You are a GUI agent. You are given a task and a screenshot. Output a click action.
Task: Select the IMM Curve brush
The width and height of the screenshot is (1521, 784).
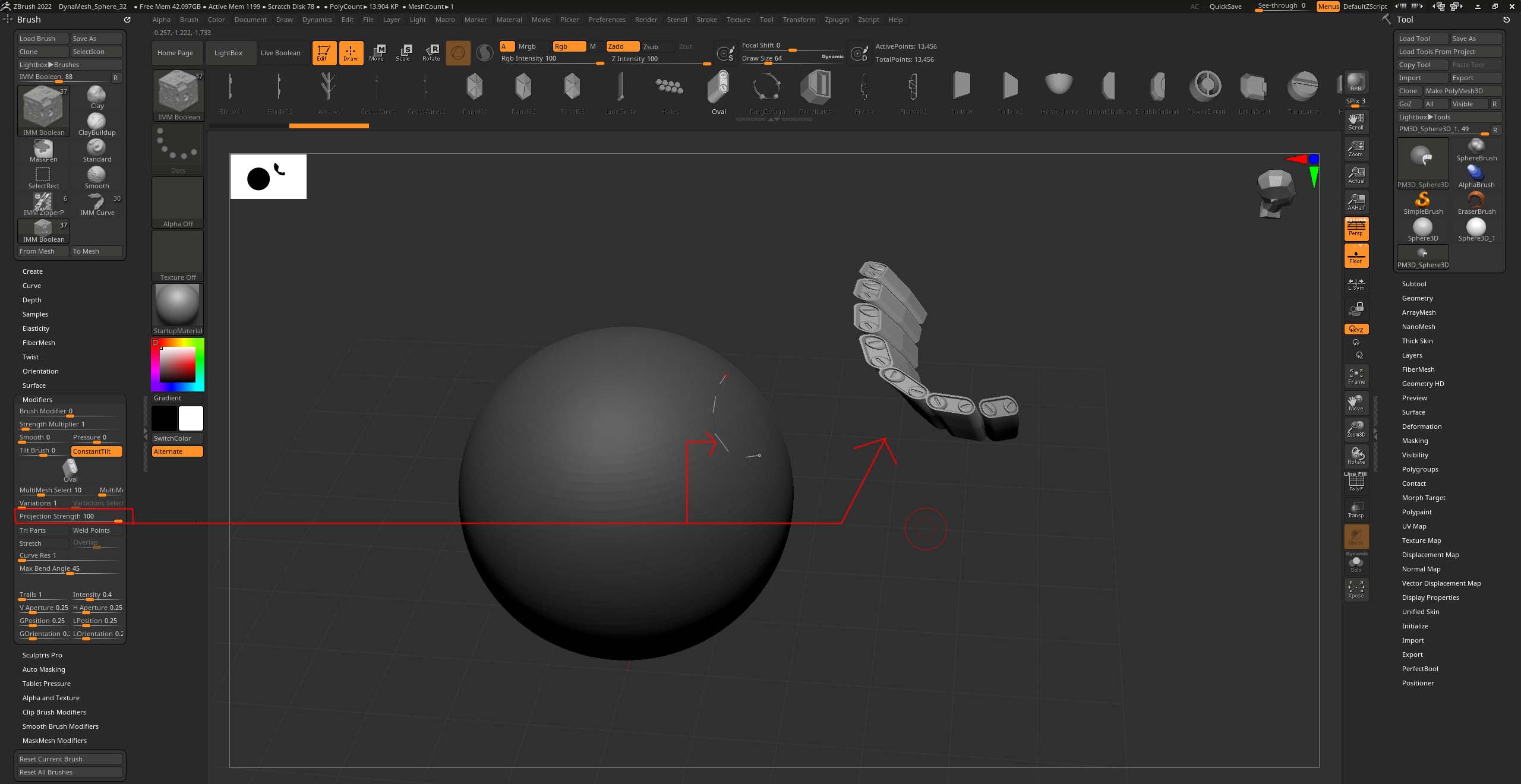(97, 204)
